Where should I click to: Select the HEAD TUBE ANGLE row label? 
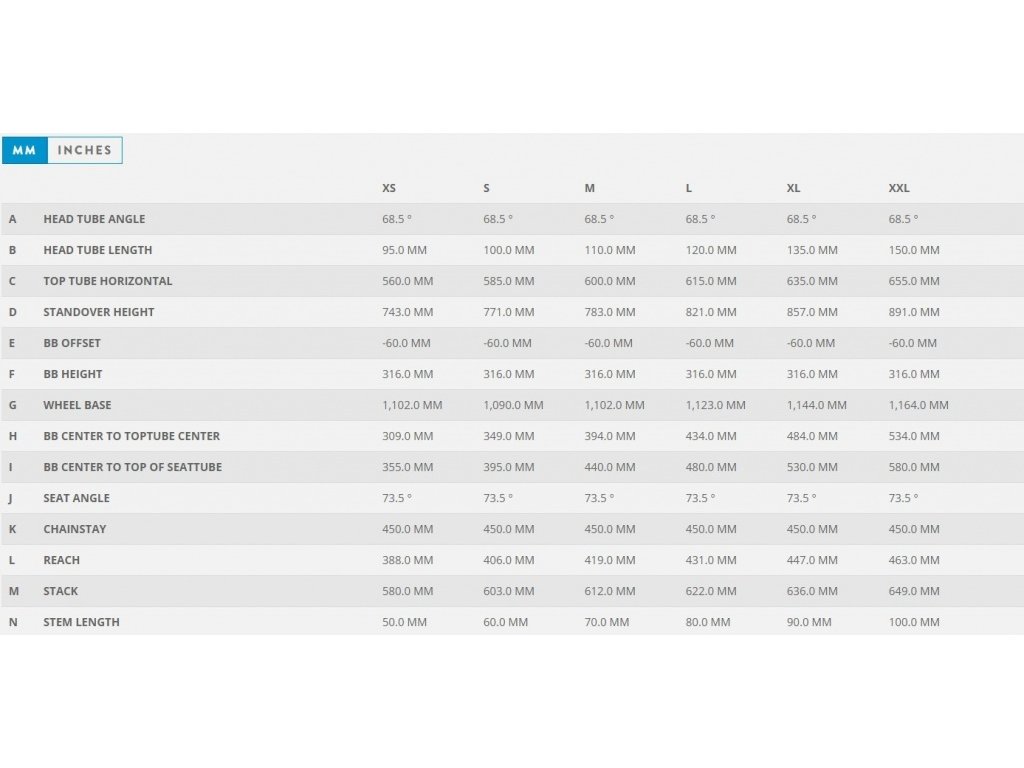pyautogui.click(x=94, y=219)
